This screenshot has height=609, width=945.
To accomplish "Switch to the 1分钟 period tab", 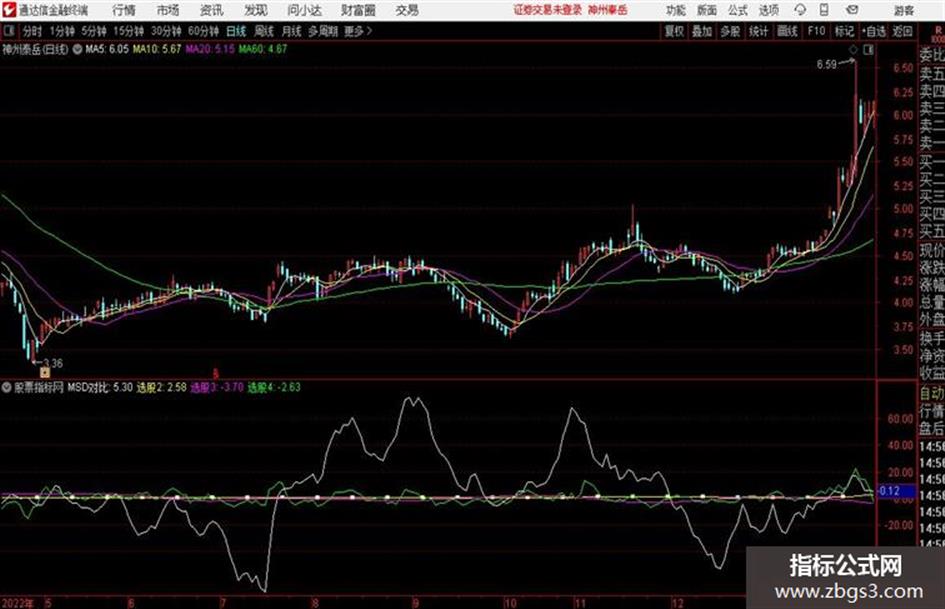I will pyautogui.click(x=62, y=31).
